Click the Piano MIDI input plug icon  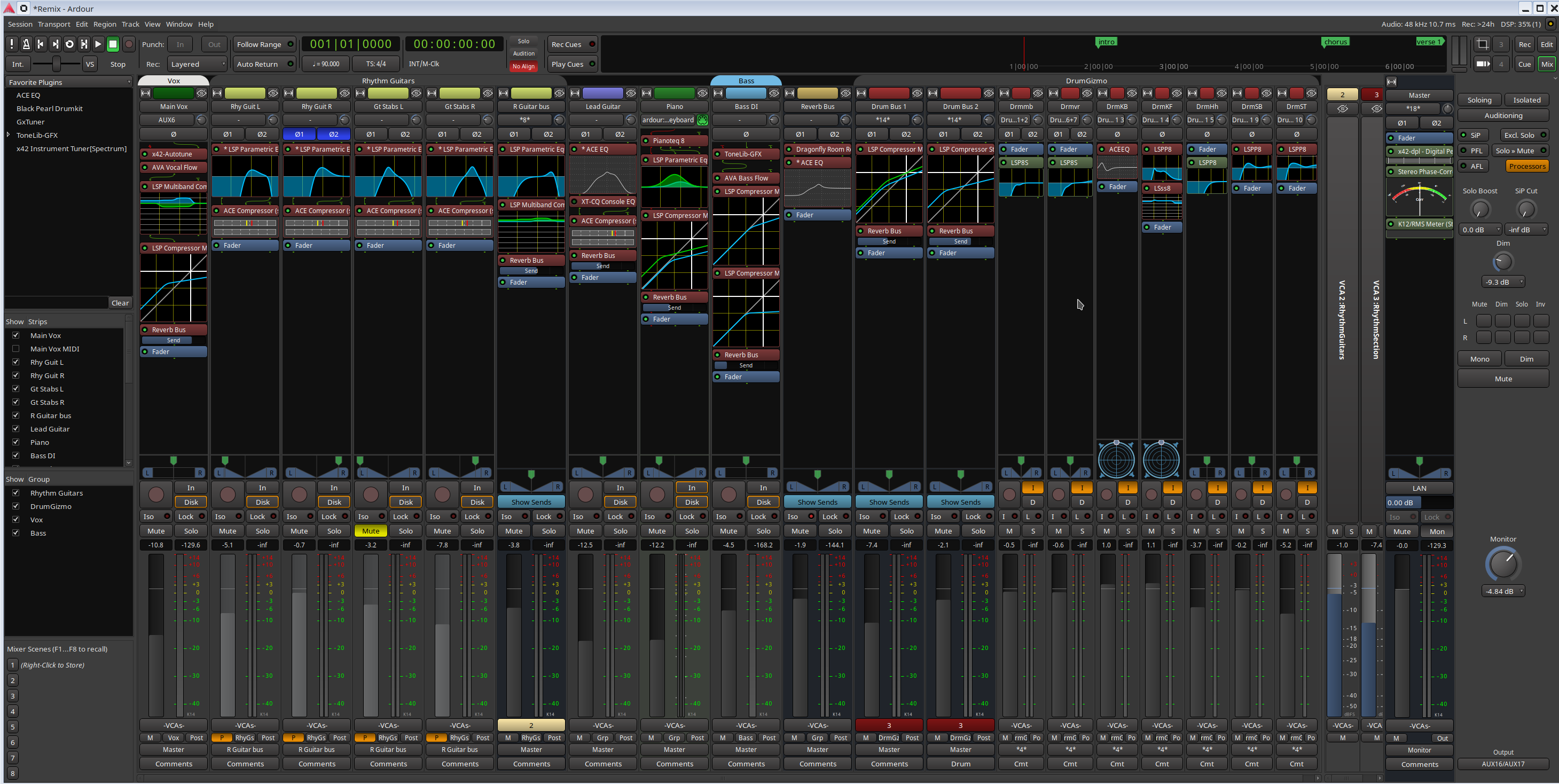coord(702,120)
